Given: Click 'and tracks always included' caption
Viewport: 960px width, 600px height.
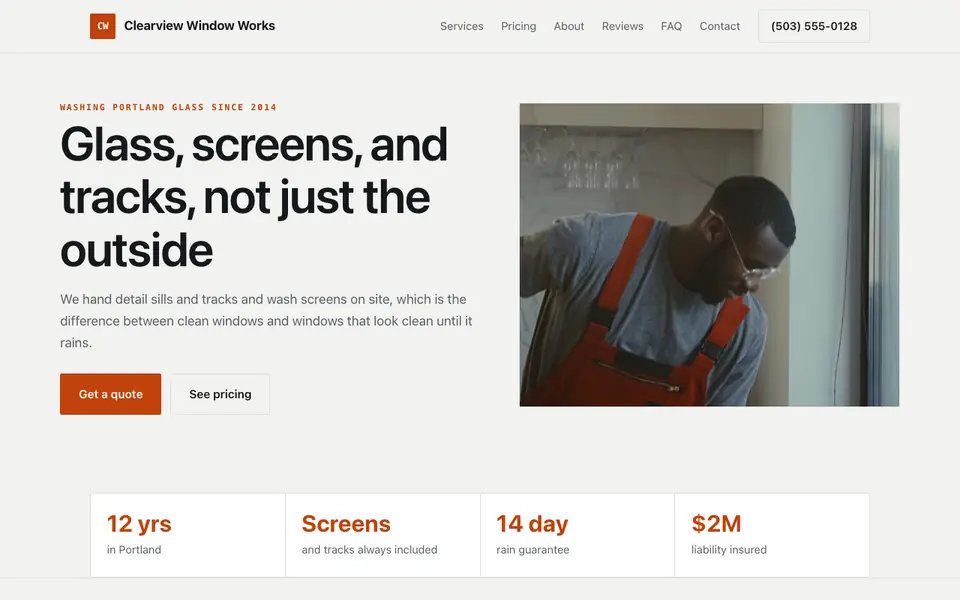Looking at the screenshot, I should click(369, 550).
